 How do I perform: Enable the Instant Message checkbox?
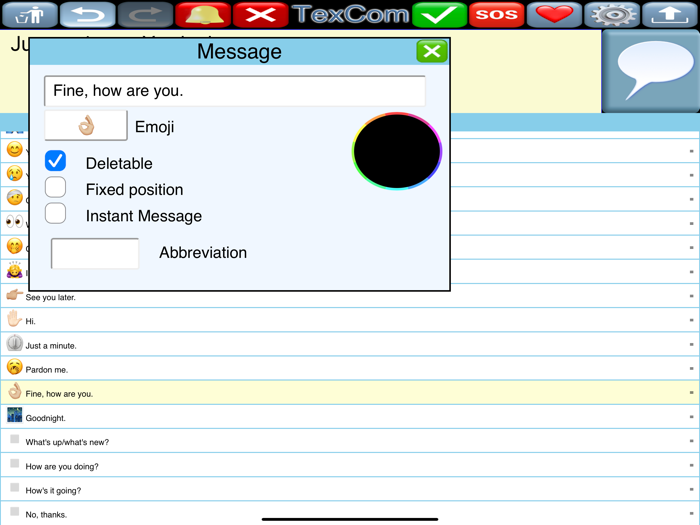(55, 213)
